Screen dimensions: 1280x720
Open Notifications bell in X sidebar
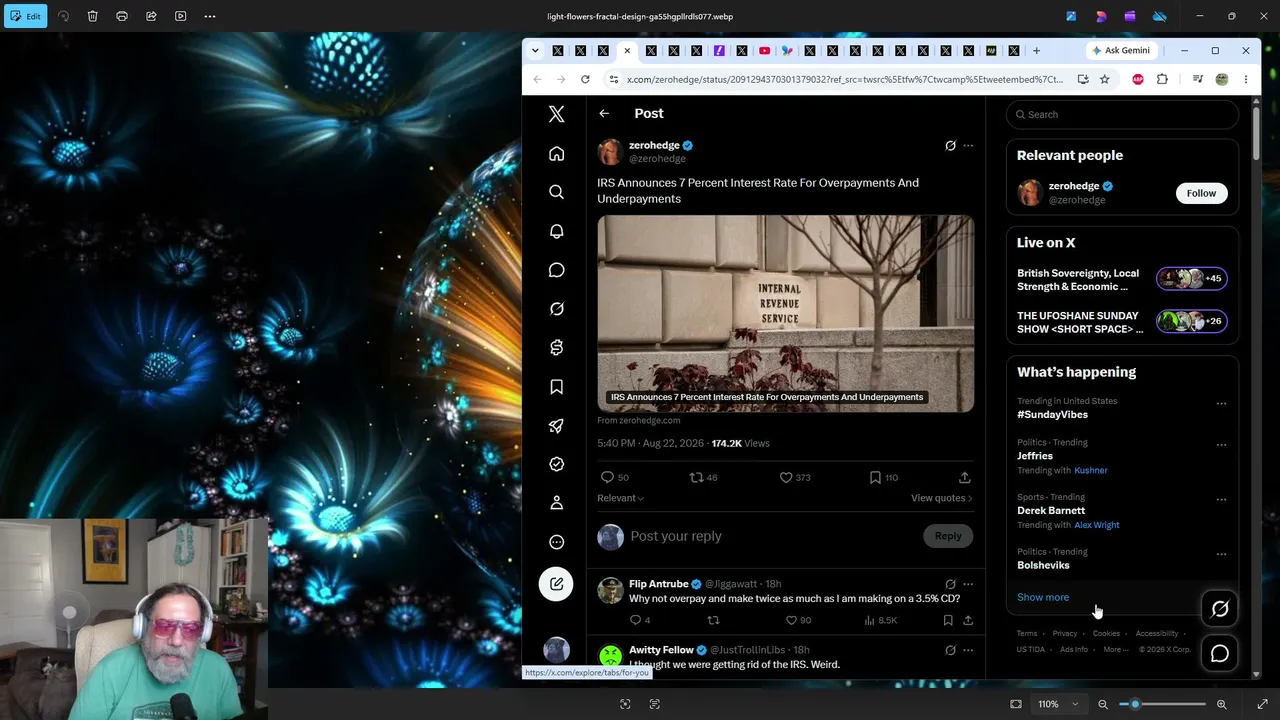click(x=557, y=231)
